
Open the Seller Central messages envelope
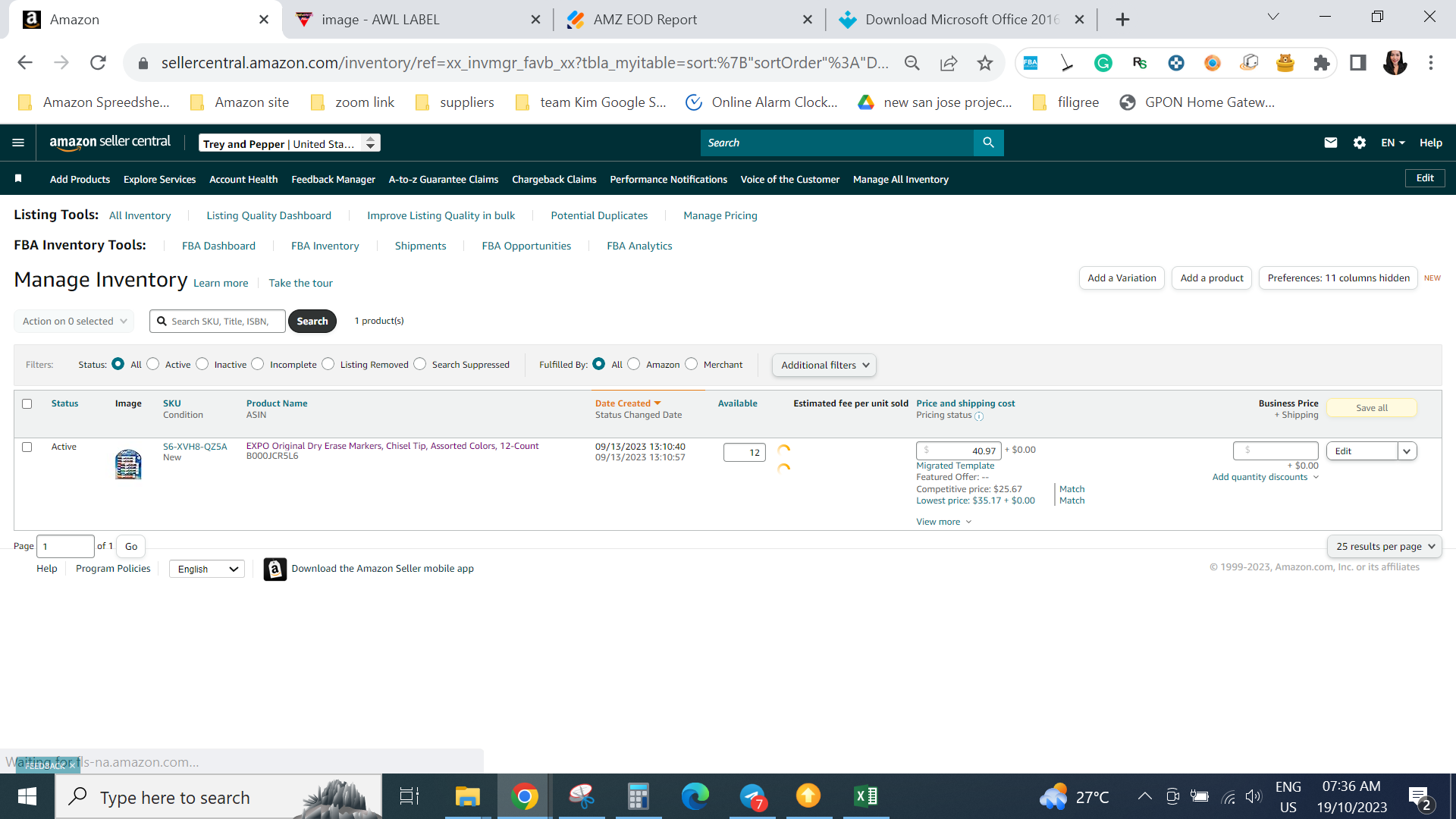pyautogui.click(x=1331, y=143)
